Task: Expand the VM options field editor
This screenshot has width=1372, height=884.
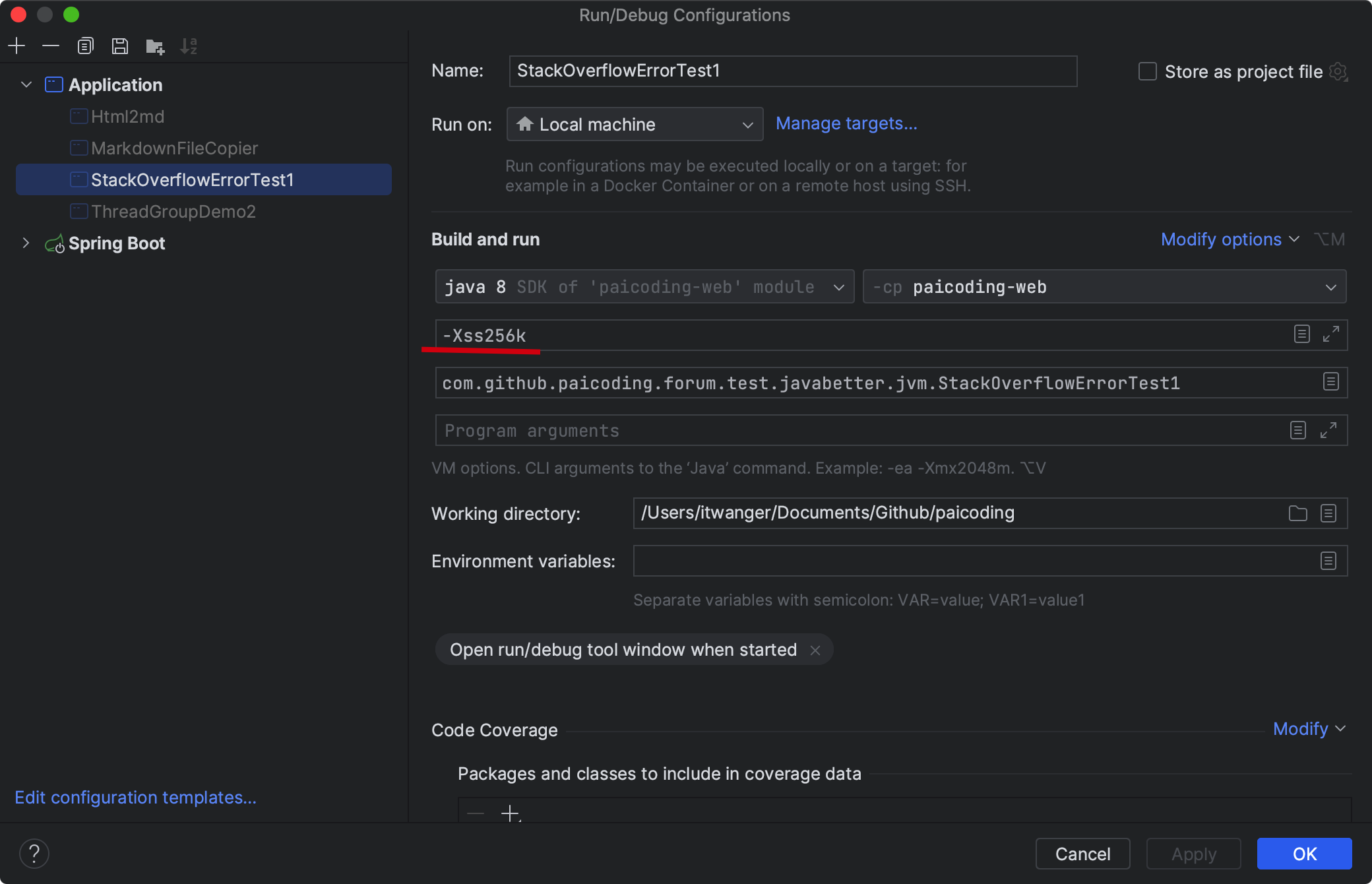Action: (1330, 334)
